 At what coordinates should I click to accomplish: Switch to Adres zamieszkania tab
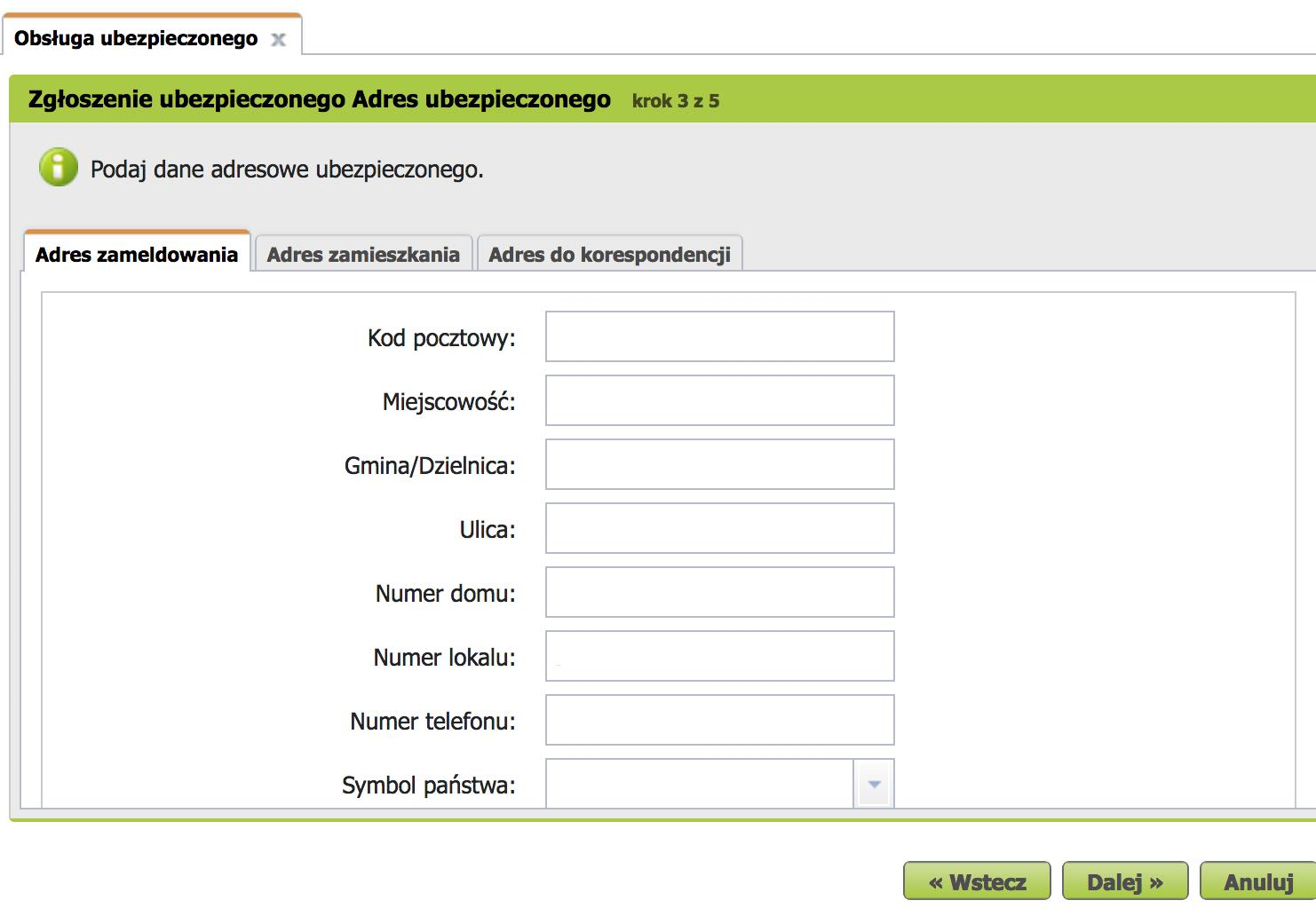(x=363, y=255)
